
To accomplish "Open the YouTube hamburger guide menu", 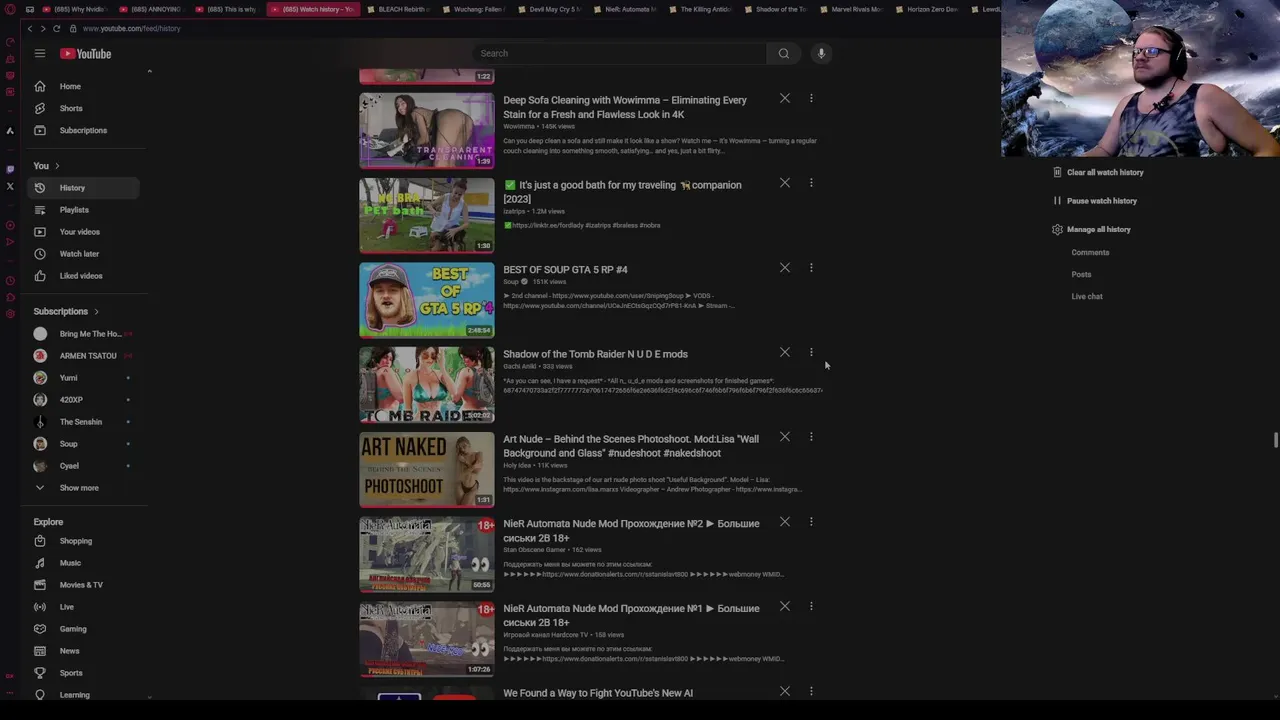I will [x=39, y=53].
